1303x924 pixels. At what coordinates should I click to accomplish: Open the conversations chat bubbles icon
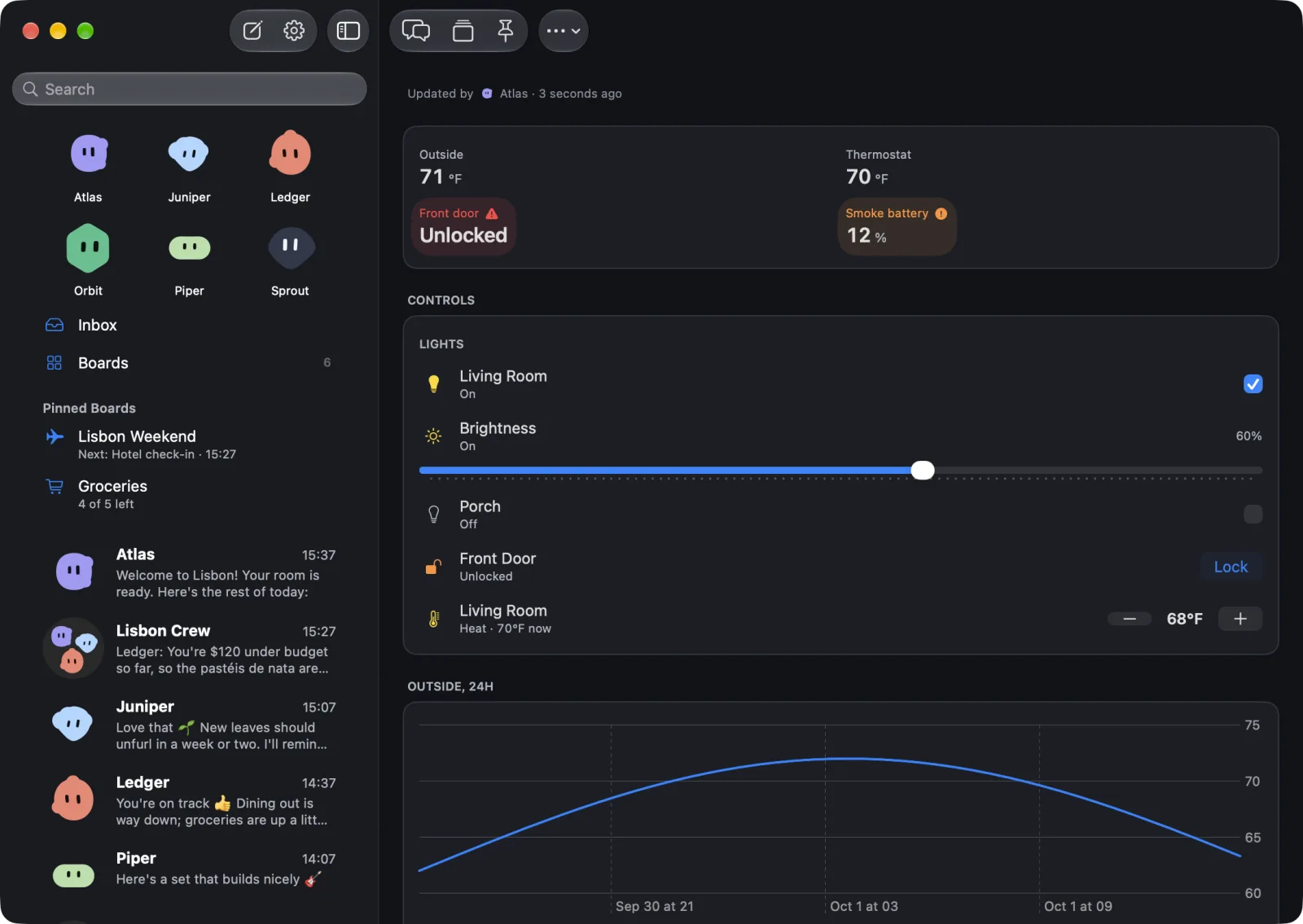click(416, 31)
